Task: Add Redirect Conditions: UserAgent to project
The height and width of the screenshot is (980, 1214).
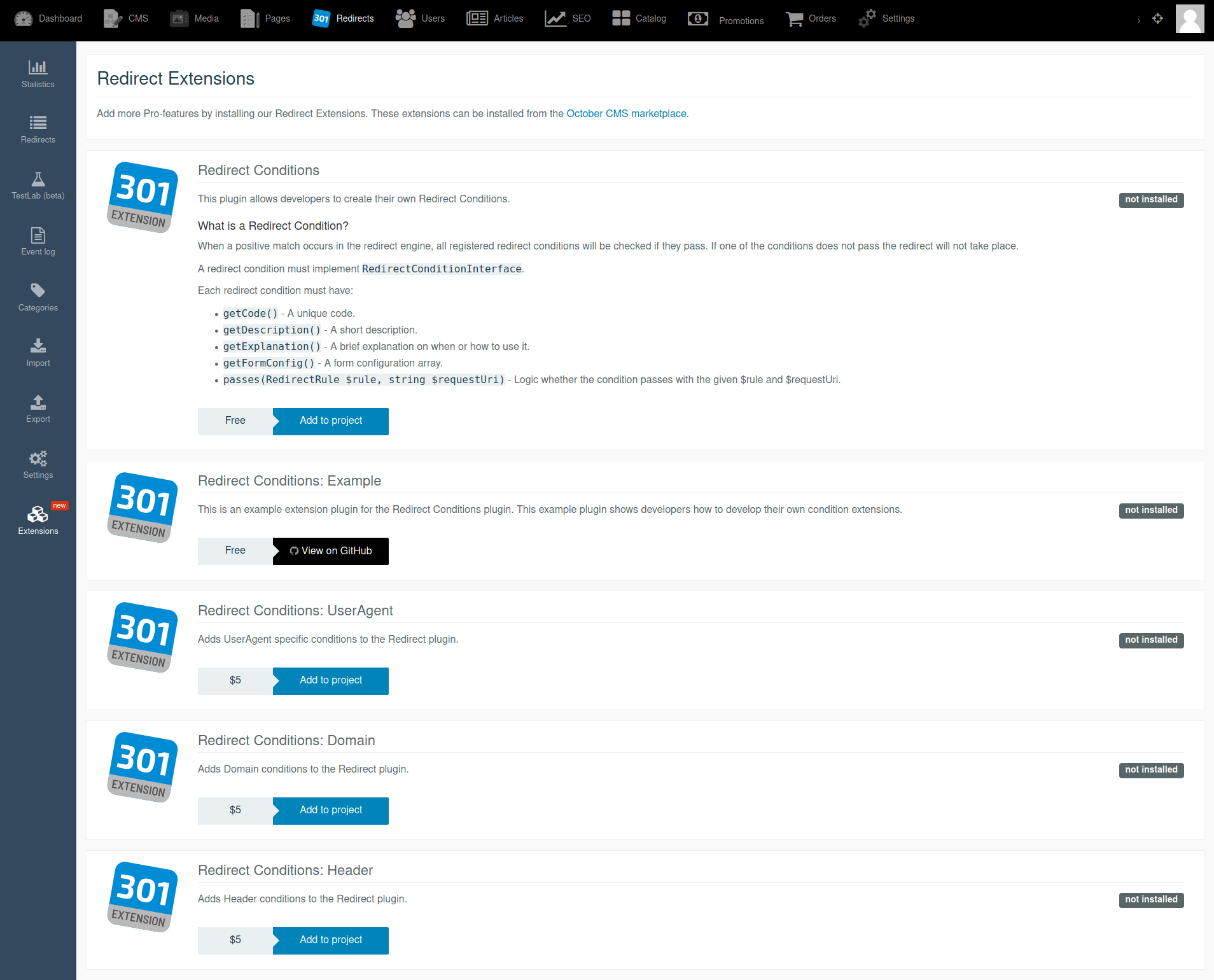Action: (331, 680)
